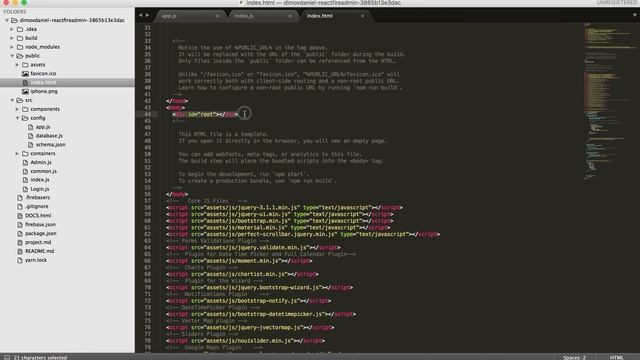Collapse the src folder arrow
The height and width of the screenshot is (360, 640).
12,100
